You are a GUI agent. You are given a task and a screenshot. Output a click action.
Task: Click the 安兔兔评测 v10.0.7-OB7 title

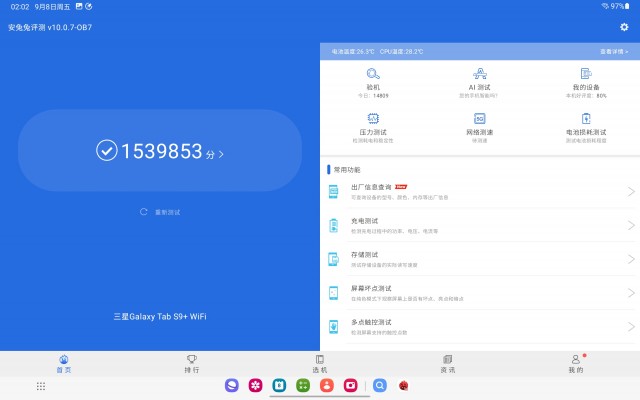click(x=50, y=27)
